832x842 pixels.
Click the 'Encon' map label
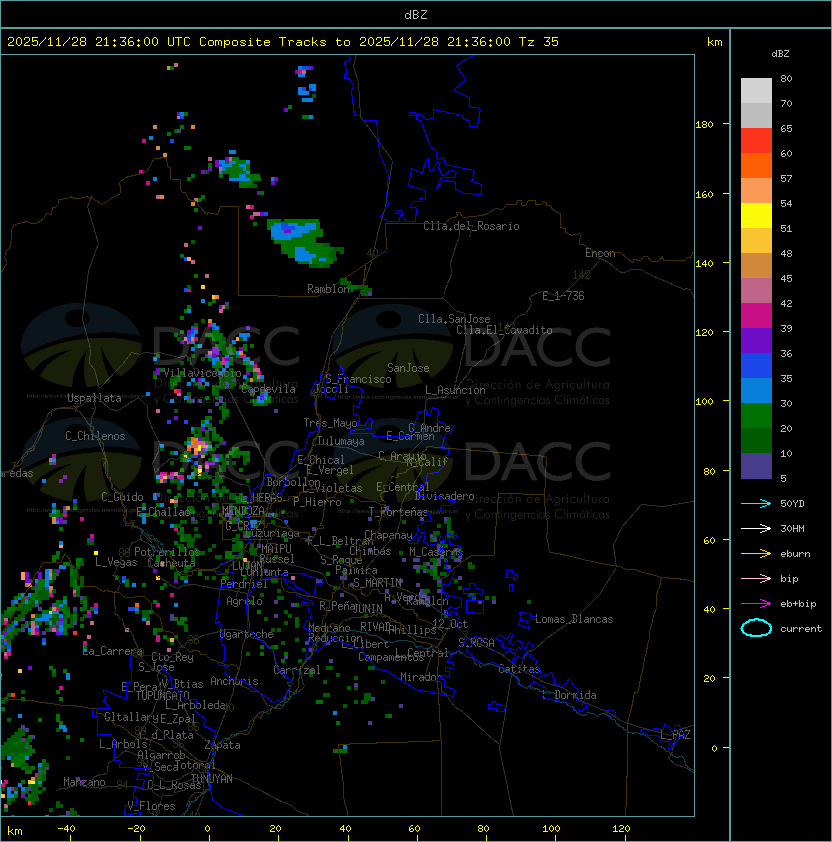coord(600,253)
